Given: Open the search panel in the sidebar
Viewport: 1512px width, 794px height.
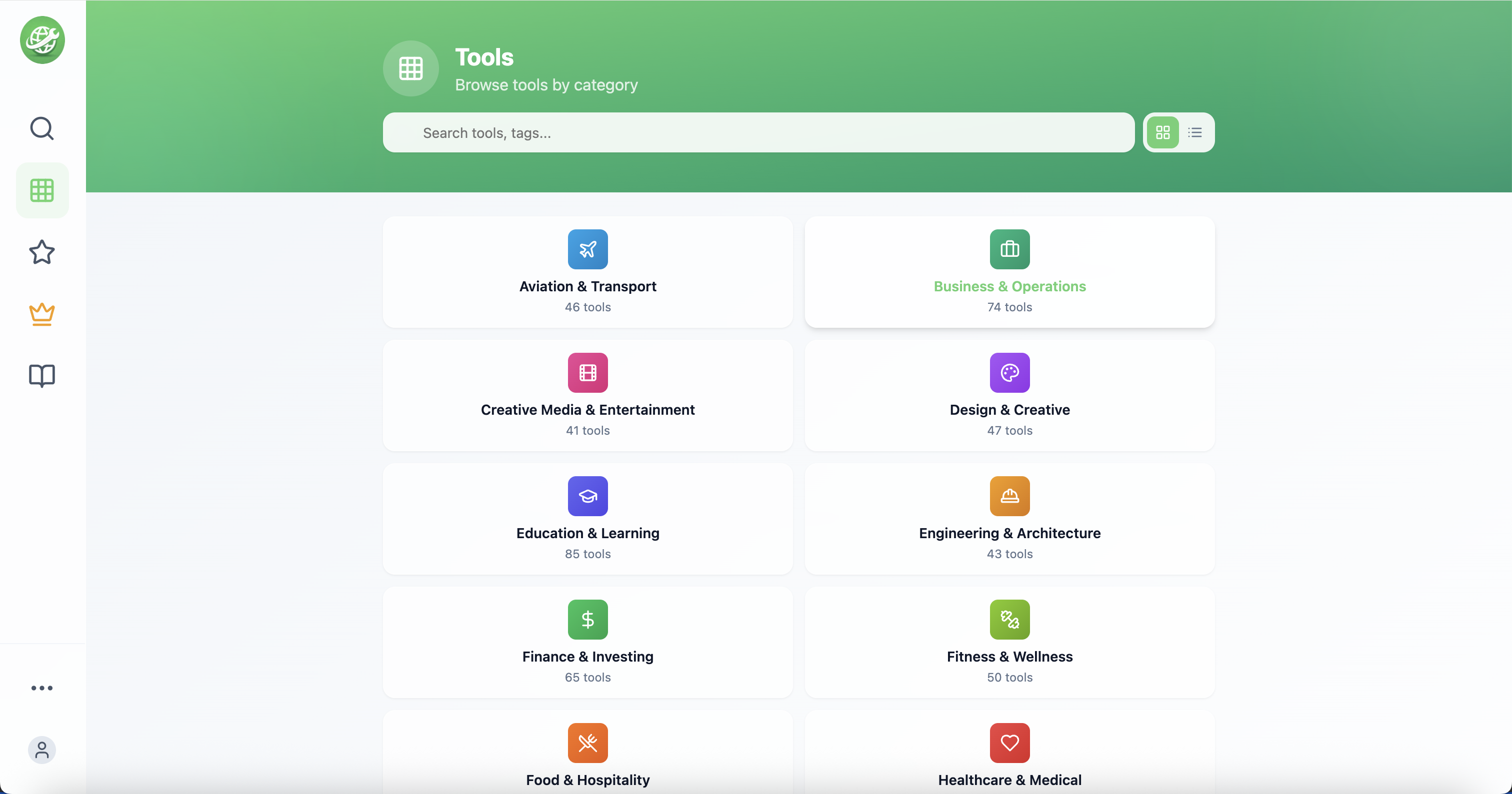Looking at the screenshot, I should coord(41,128).
